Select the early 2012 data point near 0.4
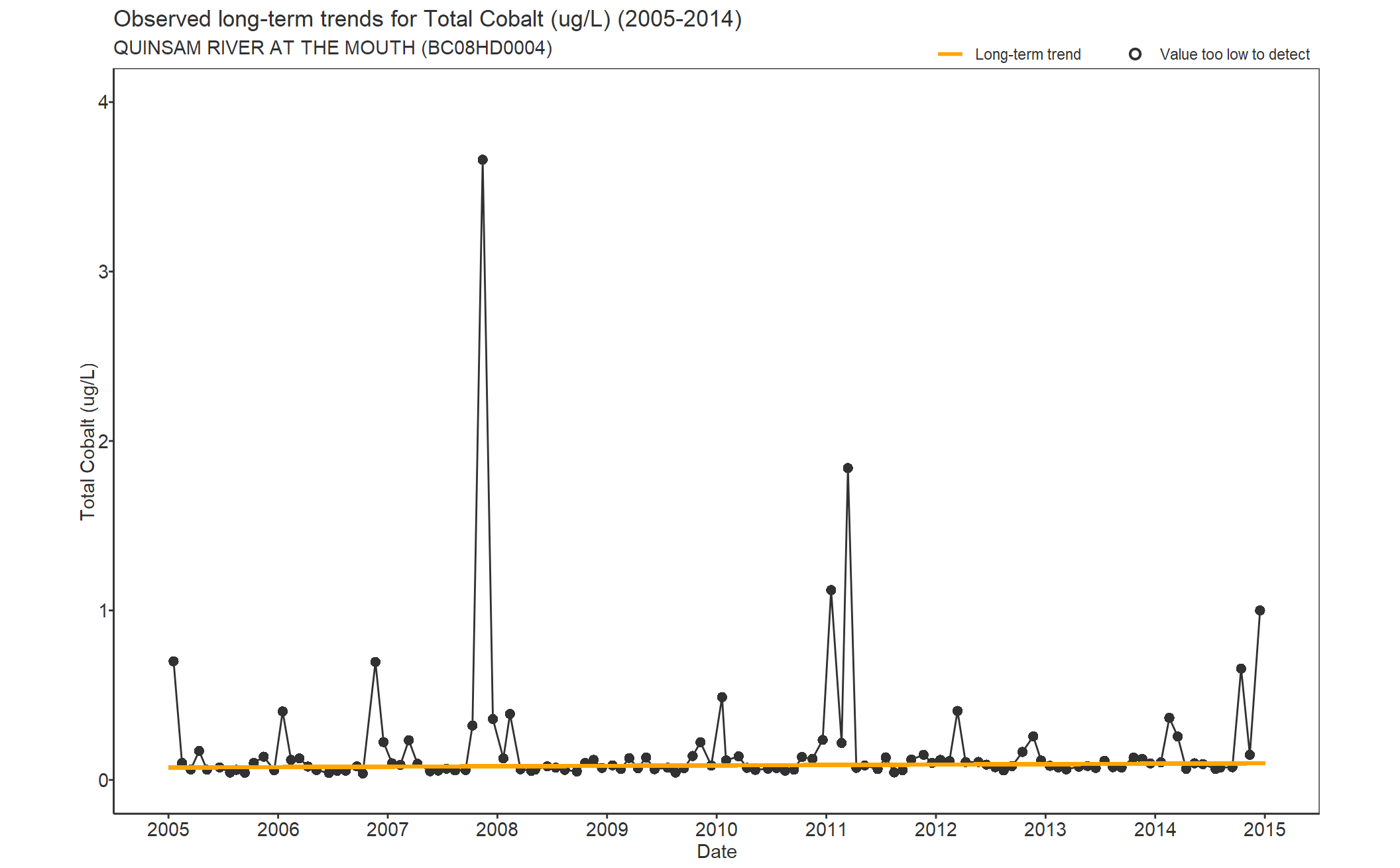 point(957,711)
